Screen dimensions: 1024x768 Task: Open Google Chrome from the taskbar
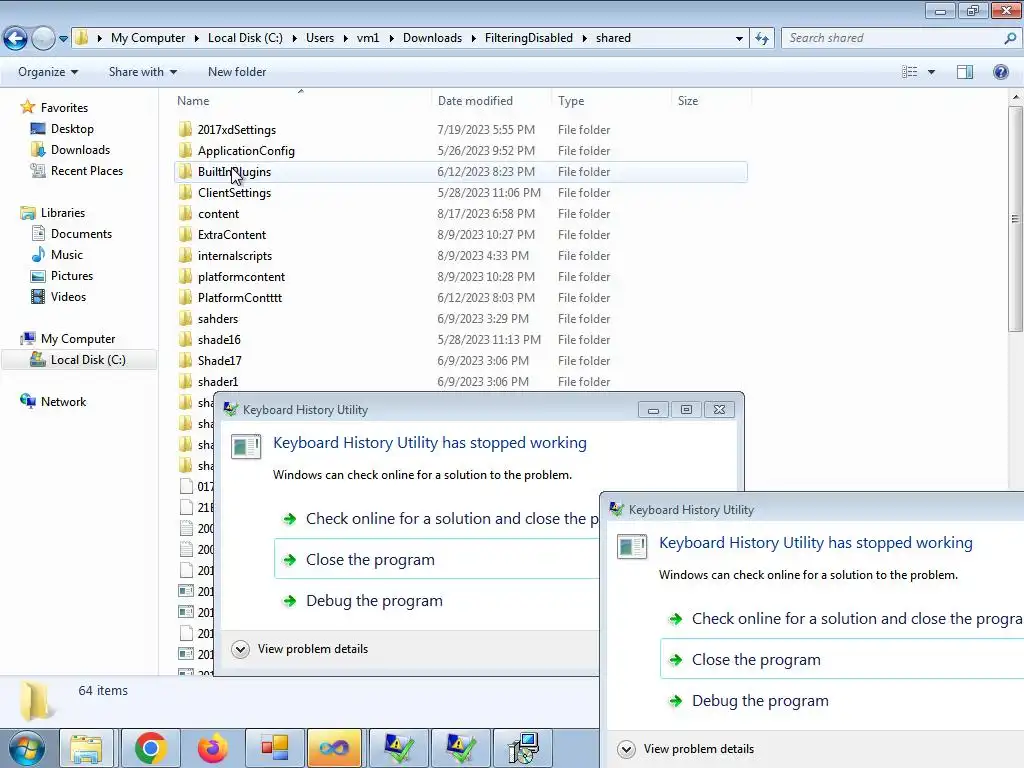pos(150,748)
